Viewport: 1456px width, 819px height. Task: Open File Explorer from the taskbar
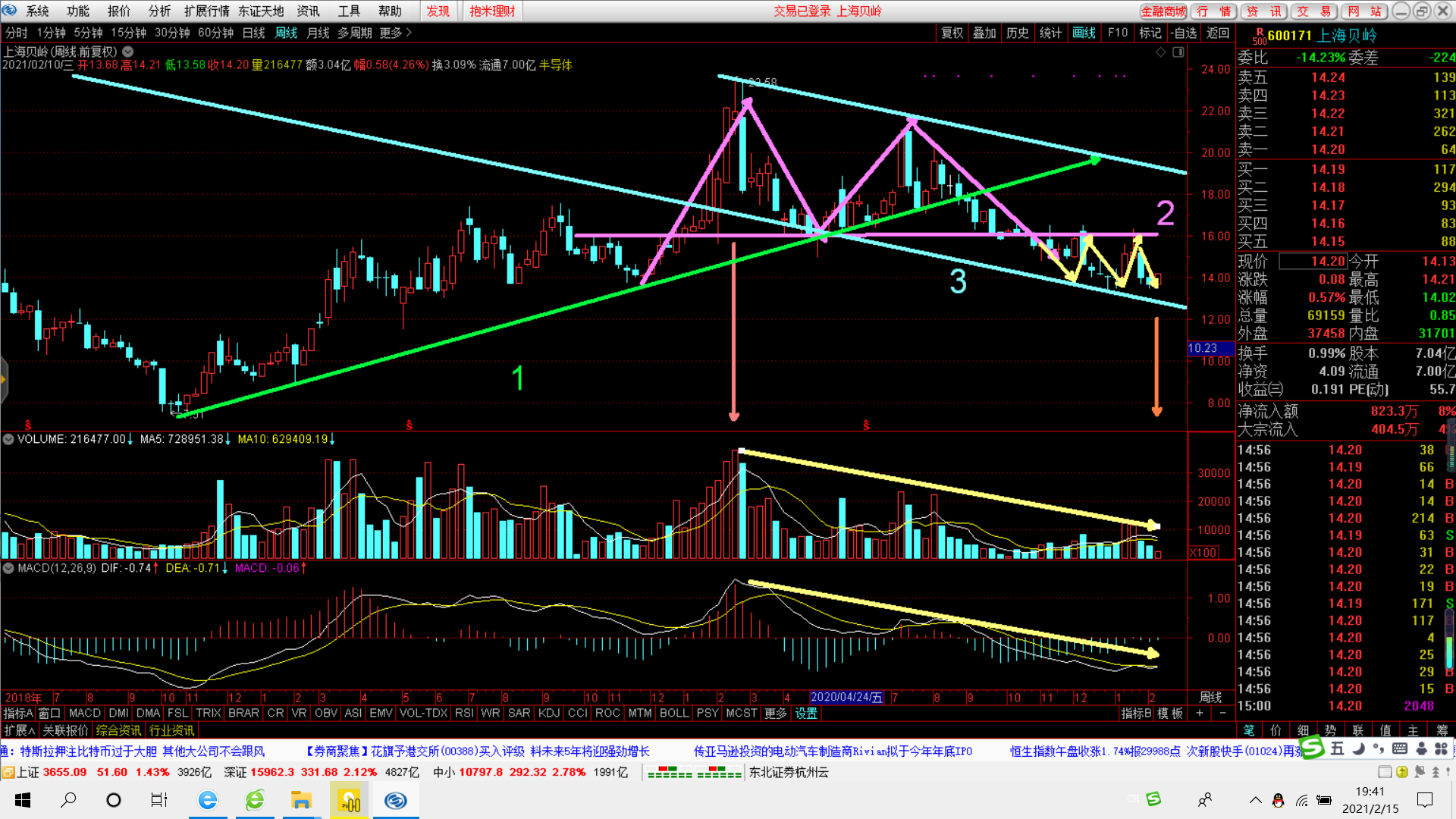[x=301, y=800]
